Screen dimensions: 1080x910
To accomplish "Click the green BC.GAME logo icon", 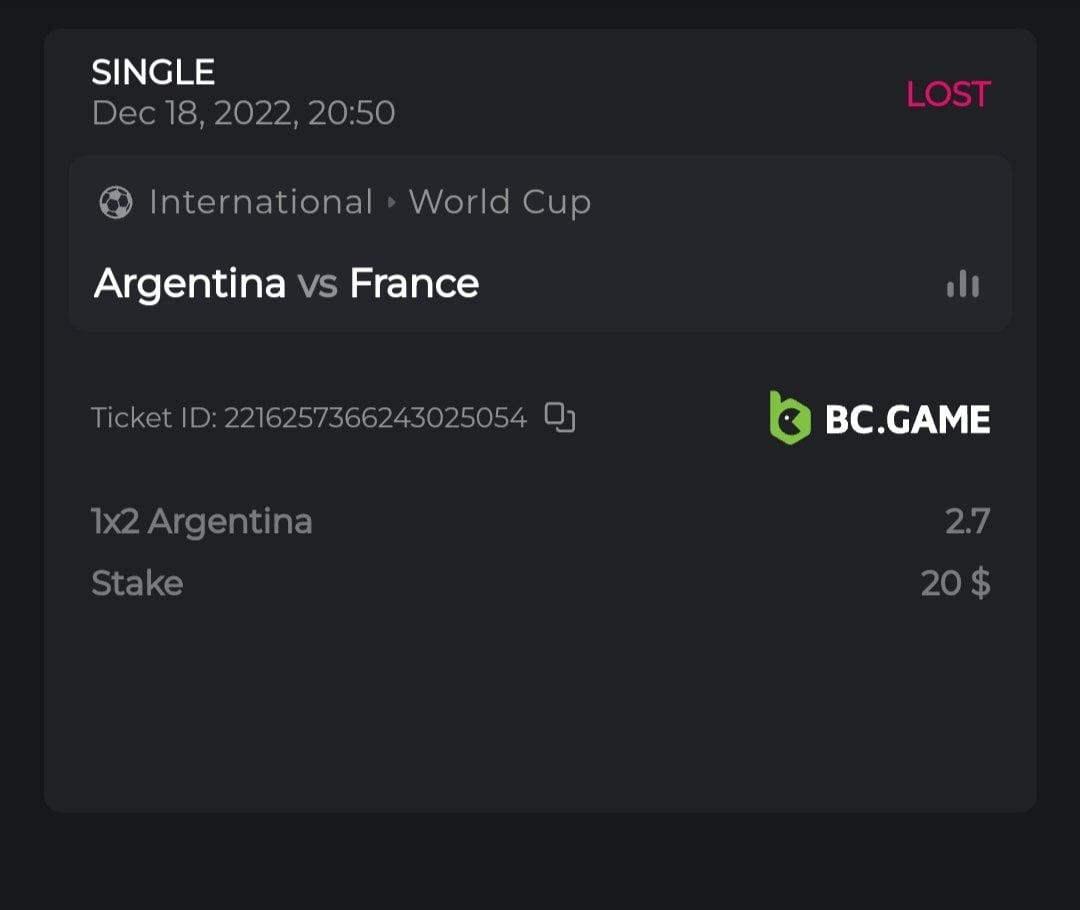I will pos(789,418).
